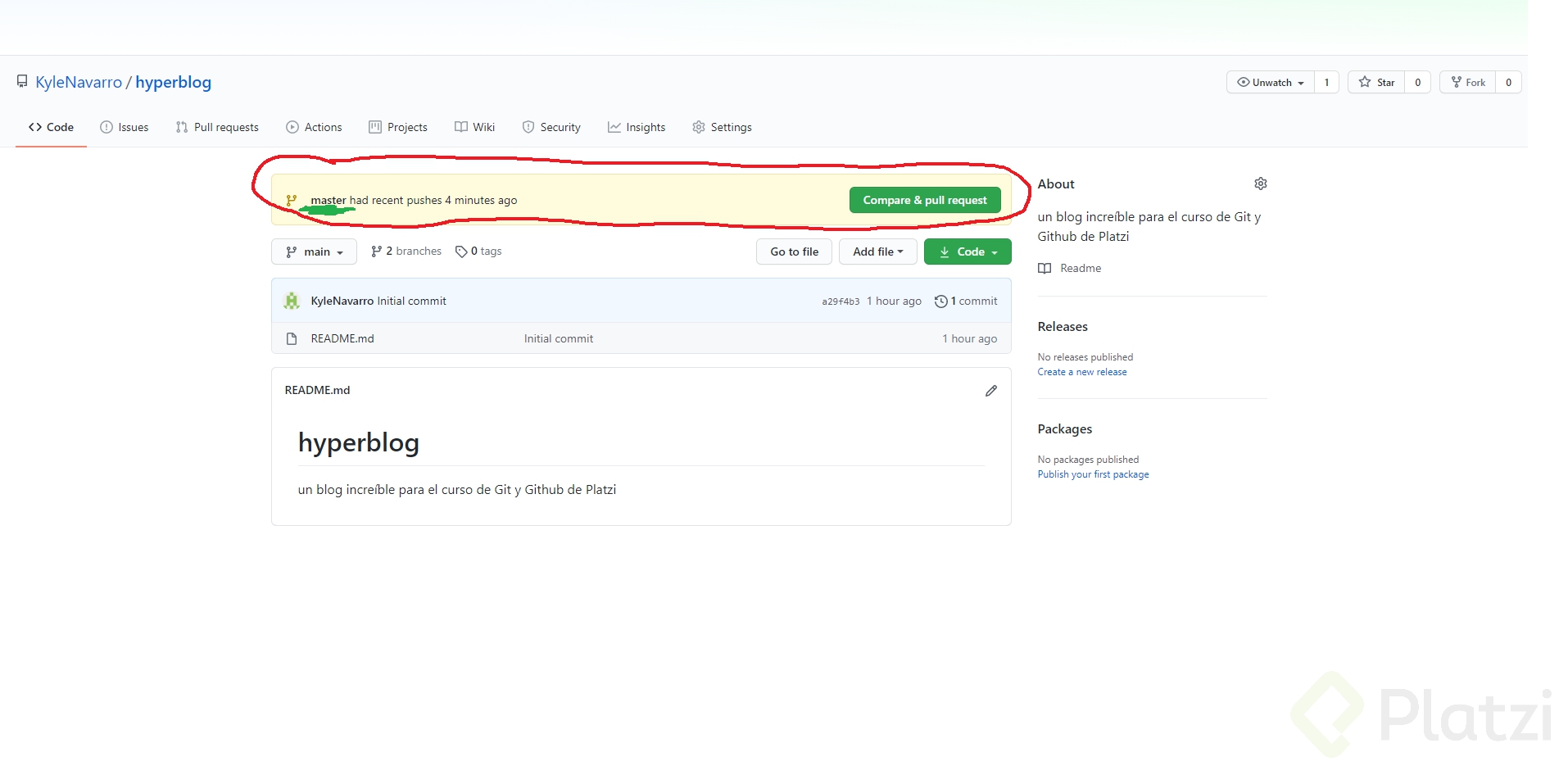Viewport: 1568px width, 766px height.
Task: View the Insights tab
Action: click(x=637, y=127)
